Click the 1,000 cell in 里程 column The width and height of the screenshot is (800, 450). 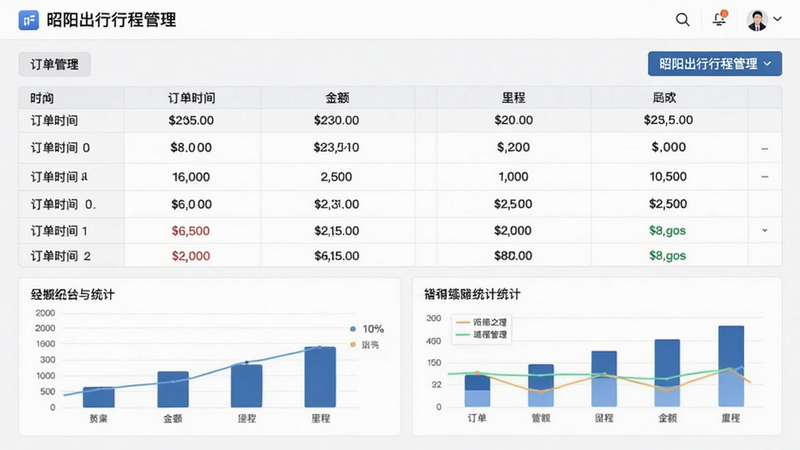[x=513, y=177]
